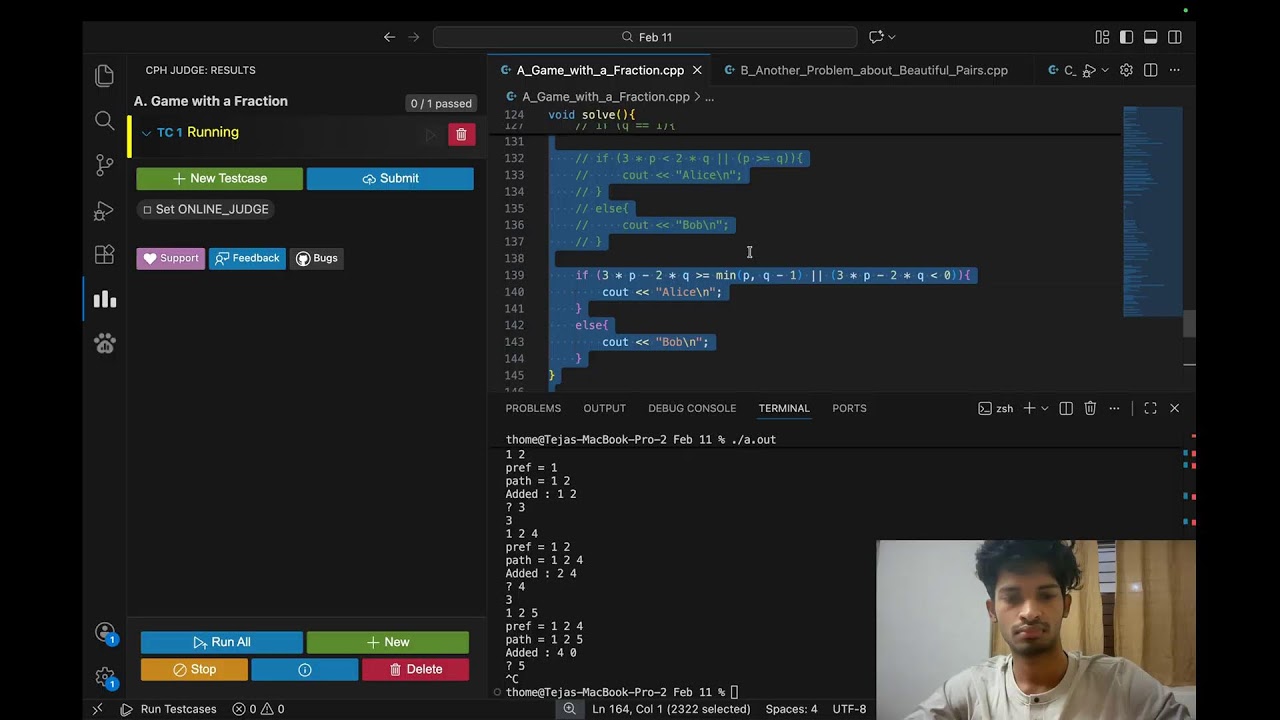
Task: Switch to A_Game_with_a_Fraction.cpp tab
Action: point(599,70)
